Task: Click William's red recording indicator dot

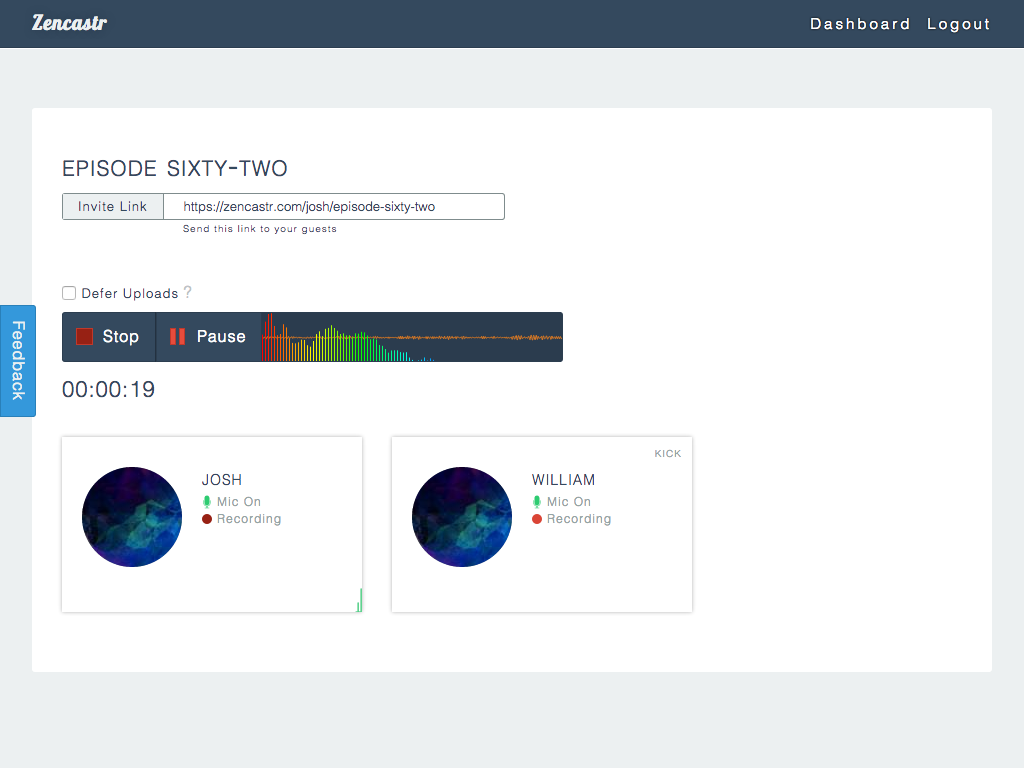Action: pyautogui.click(x=537, y=519)
